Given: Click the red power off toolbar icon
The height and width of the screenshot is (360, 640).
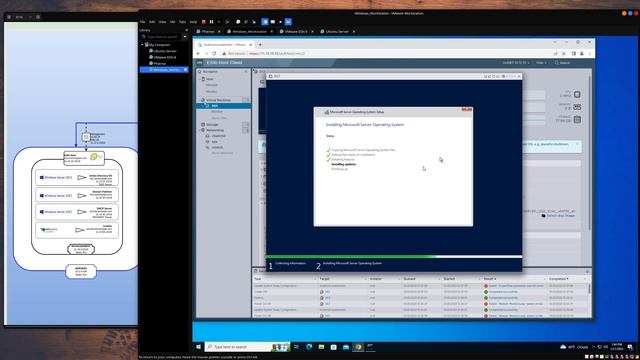Looking at the screenshot, I should click(204, 22).
